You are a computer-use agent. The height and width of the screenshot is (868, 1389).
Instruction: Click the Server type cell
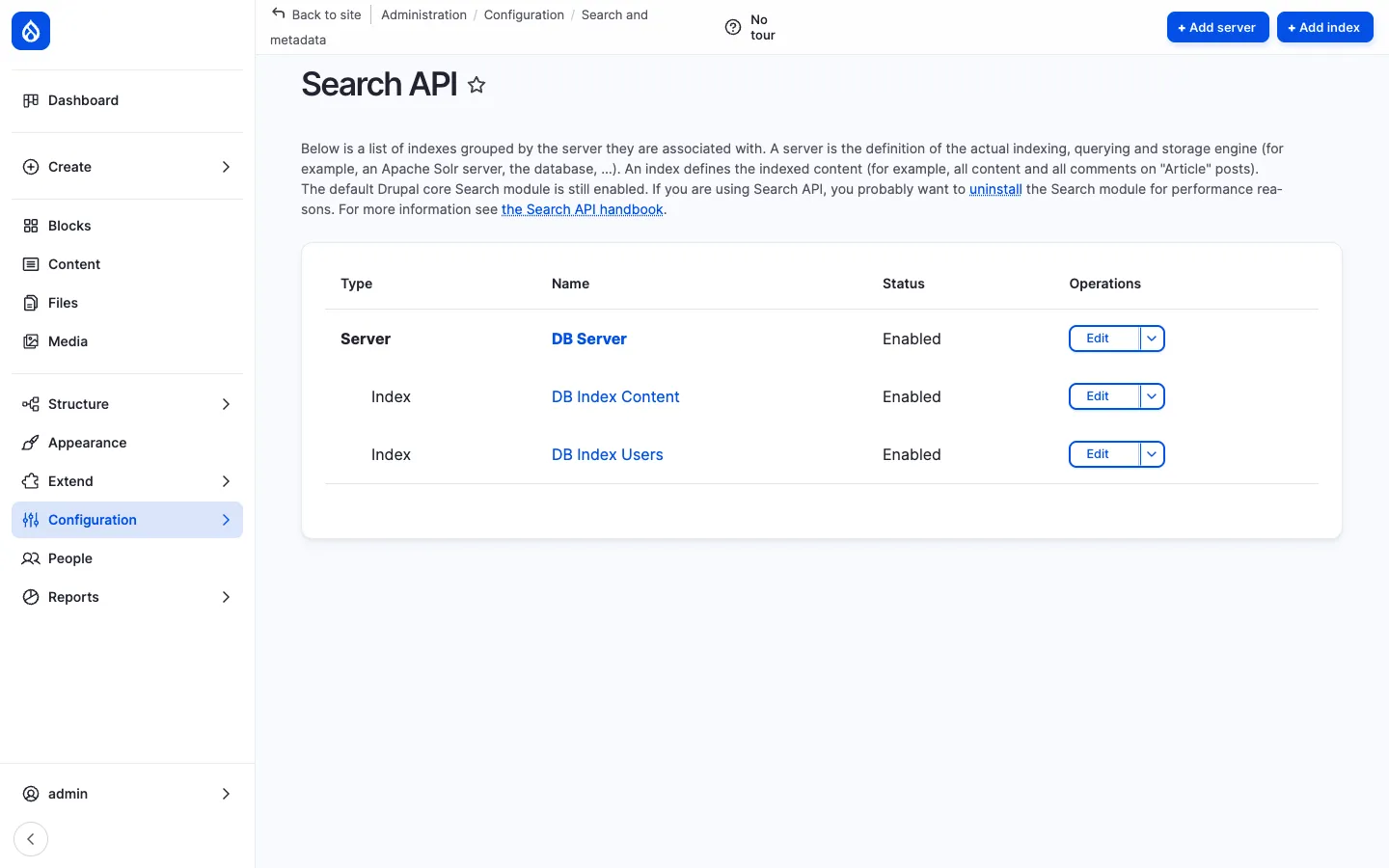366,339
